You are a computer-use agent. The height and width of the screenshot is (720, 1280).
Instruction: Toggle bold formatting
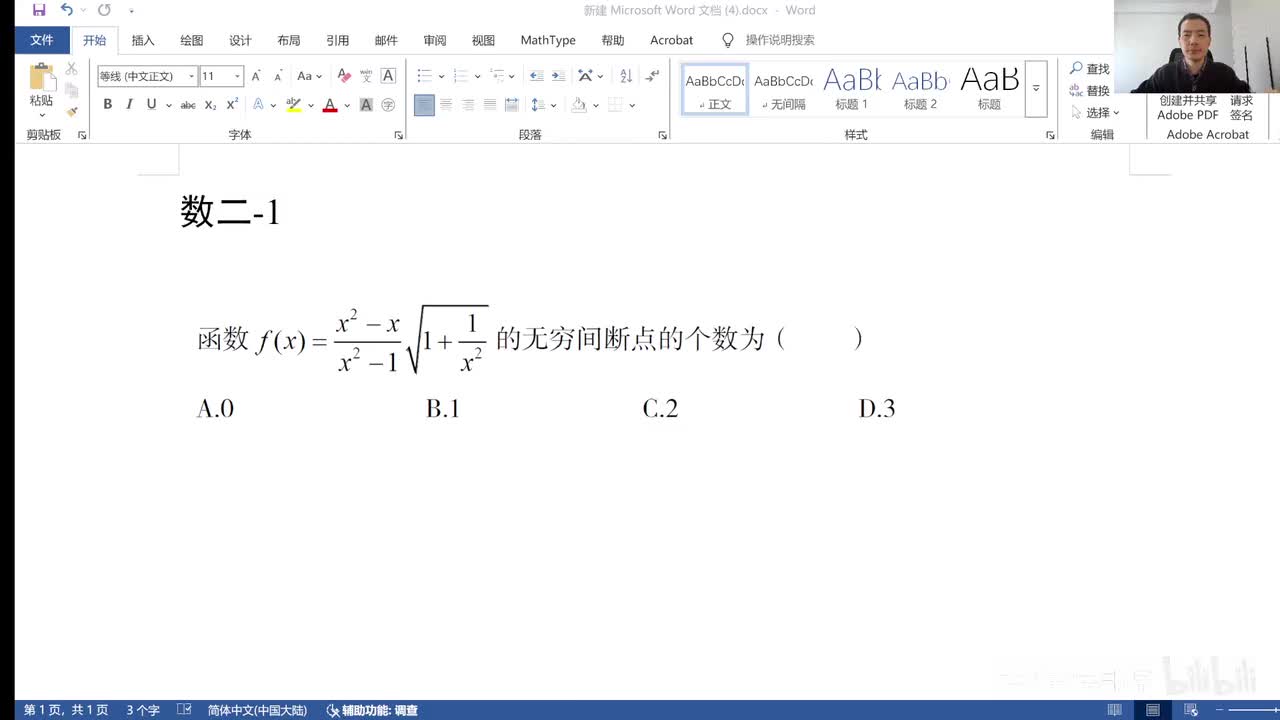107,105
